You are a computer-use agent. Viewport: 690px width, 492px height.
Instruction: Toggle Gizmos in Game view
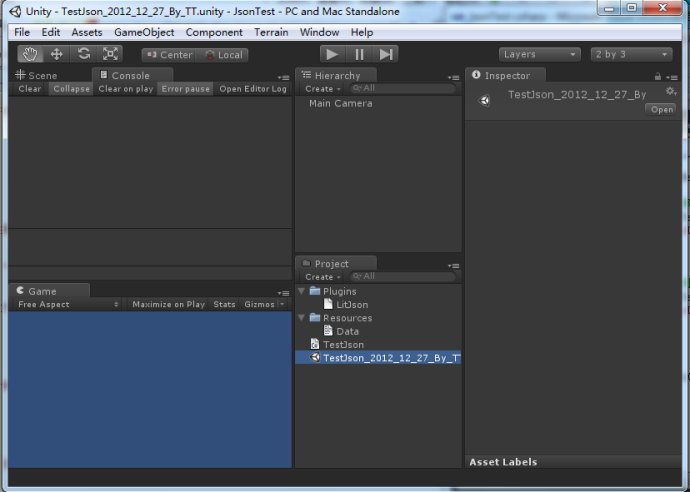click(260, 305)
